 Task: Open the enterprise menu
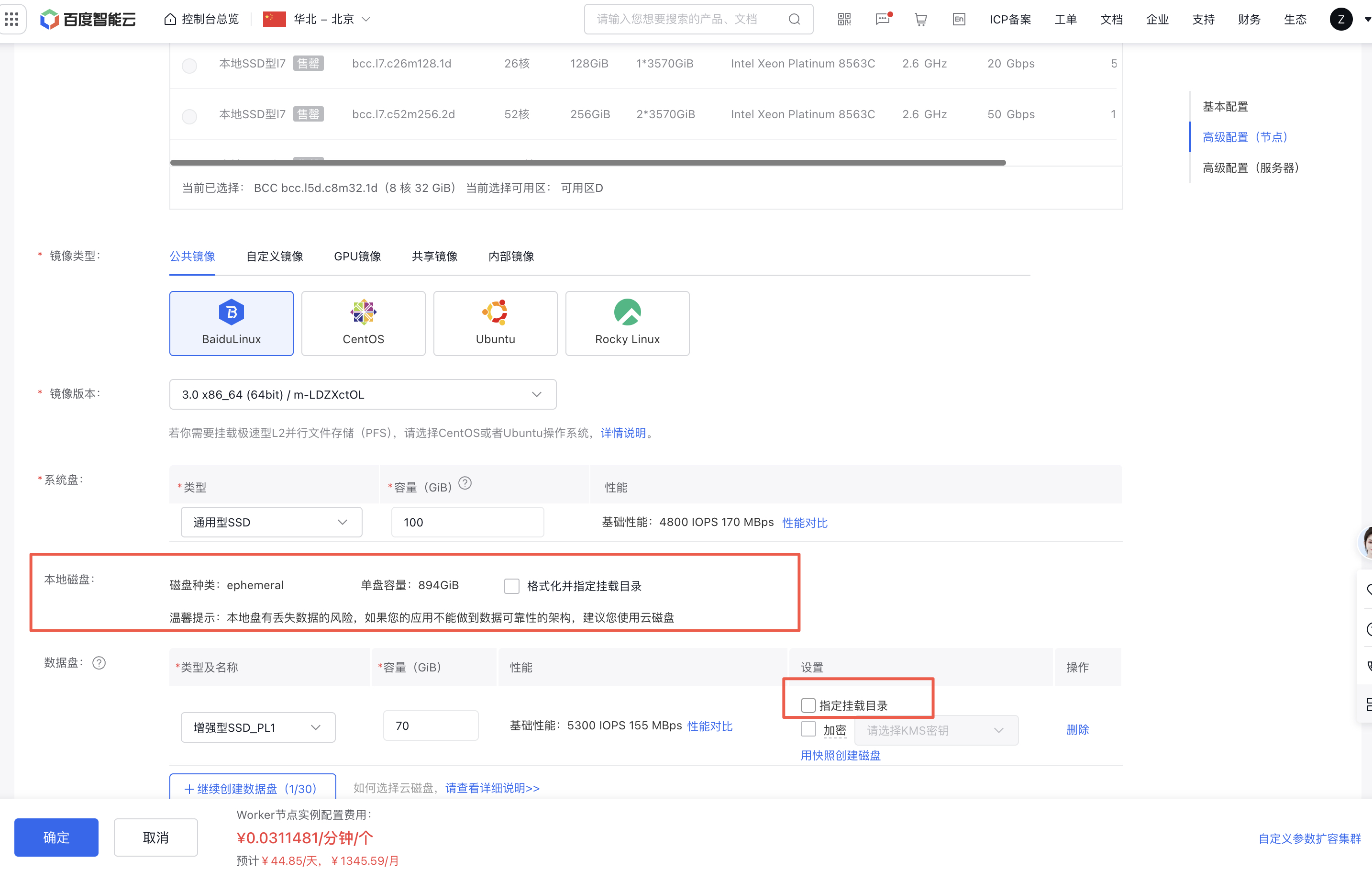(1157, 19)
